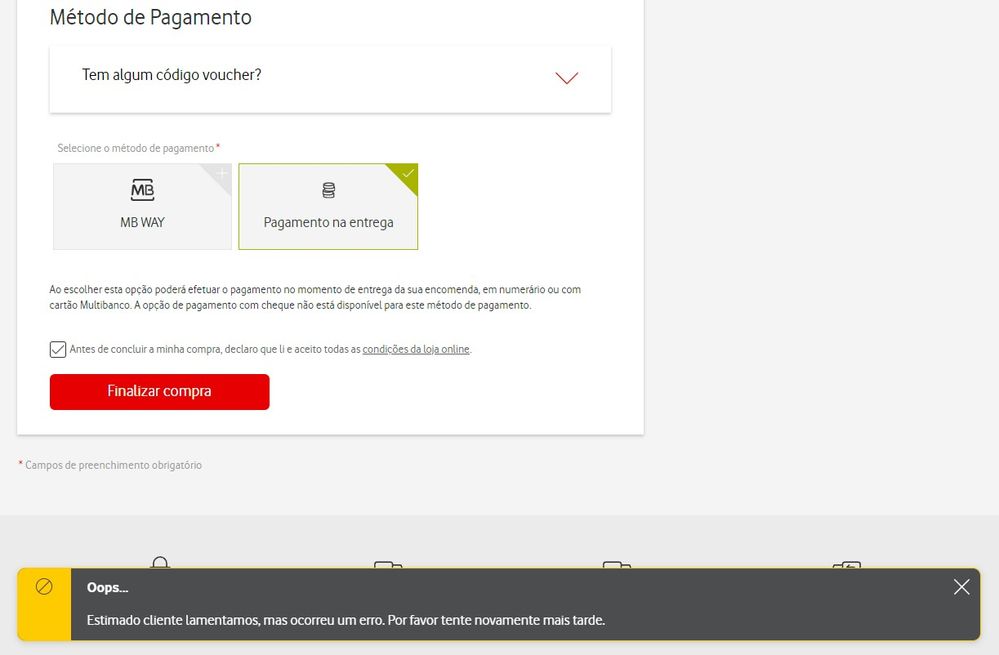999x655 pixels.
Task: Click the prohibited-sign icon in the error banner
Action: pos(44,587)
